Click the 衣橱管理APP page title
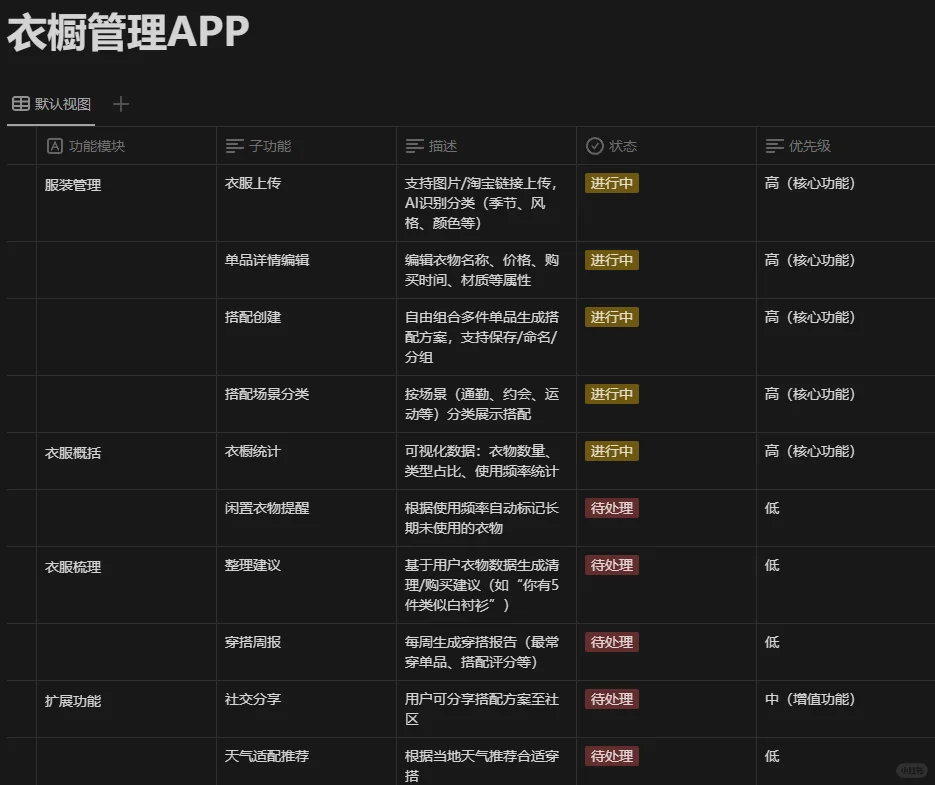 coord(125,30)
